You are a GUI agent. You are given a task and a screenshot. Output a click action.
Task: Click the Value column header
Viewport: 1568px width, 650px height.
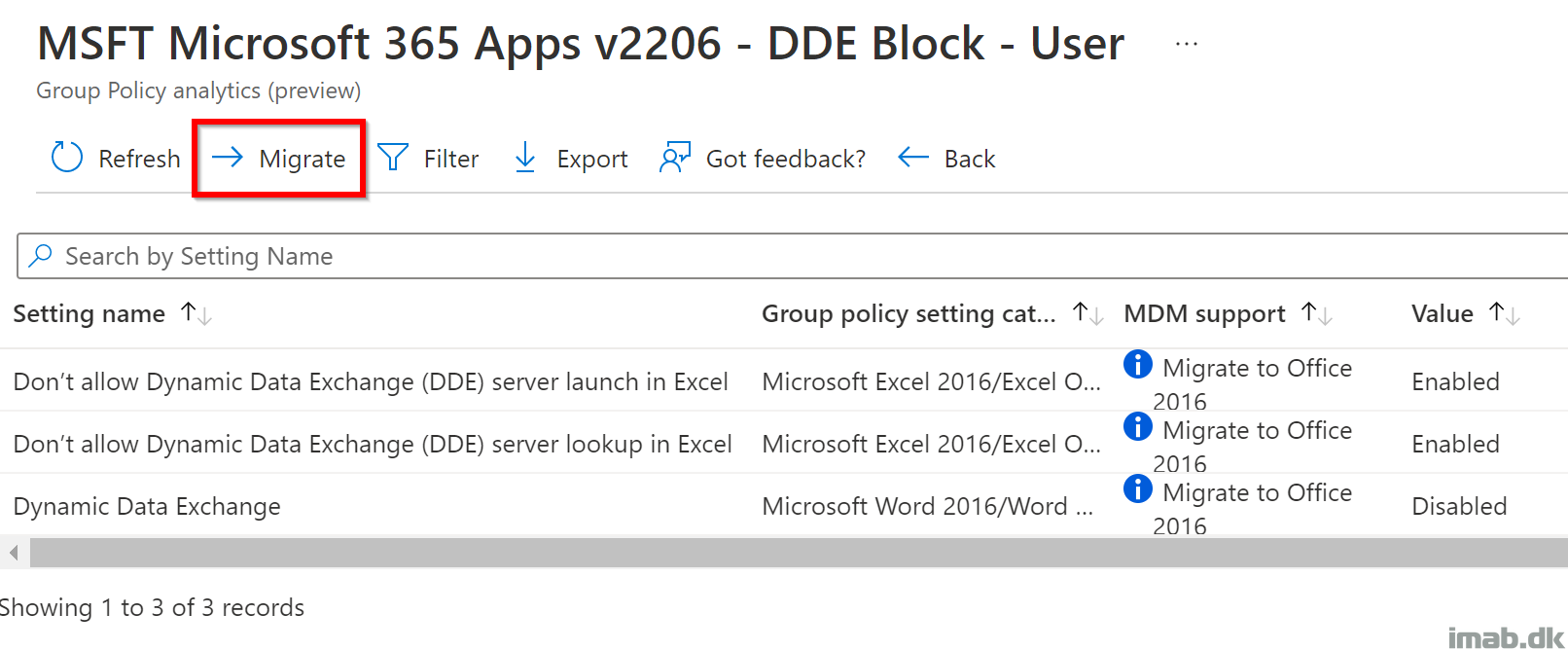tap(1443, 313)
